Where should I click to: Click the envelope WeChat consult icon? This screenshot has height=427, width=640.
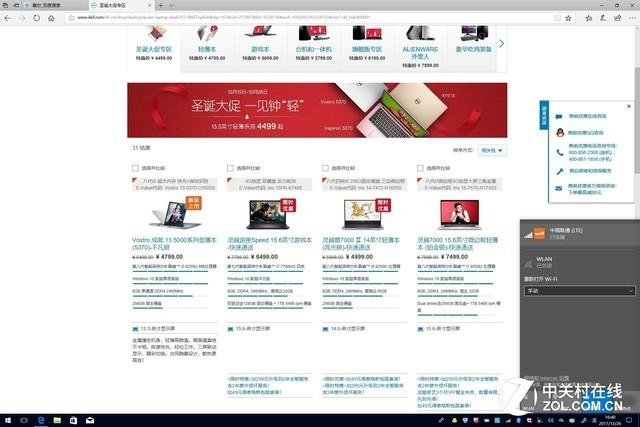point(559,189)
